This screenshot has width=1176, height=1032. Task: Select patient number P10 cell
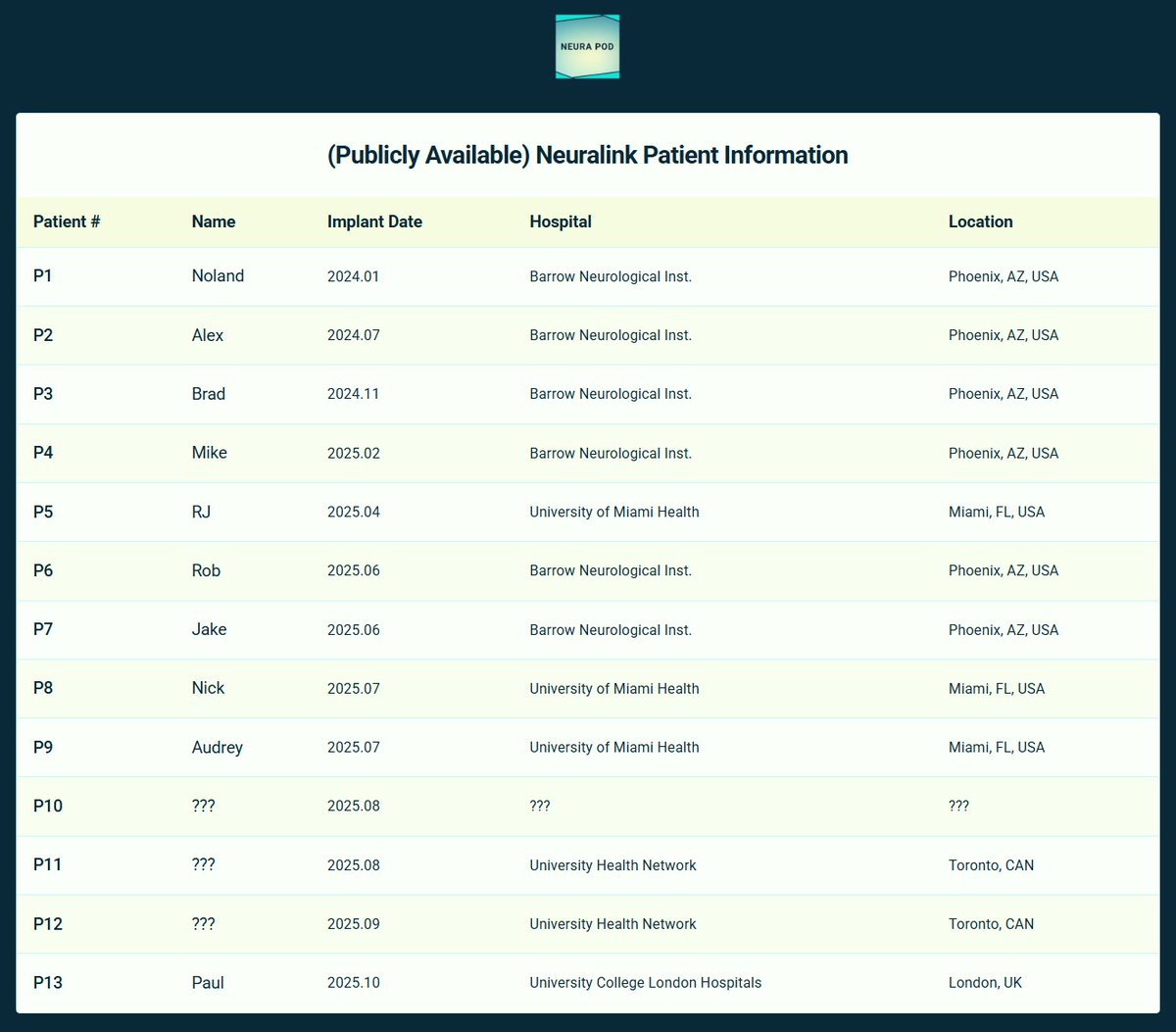point(48,806)
